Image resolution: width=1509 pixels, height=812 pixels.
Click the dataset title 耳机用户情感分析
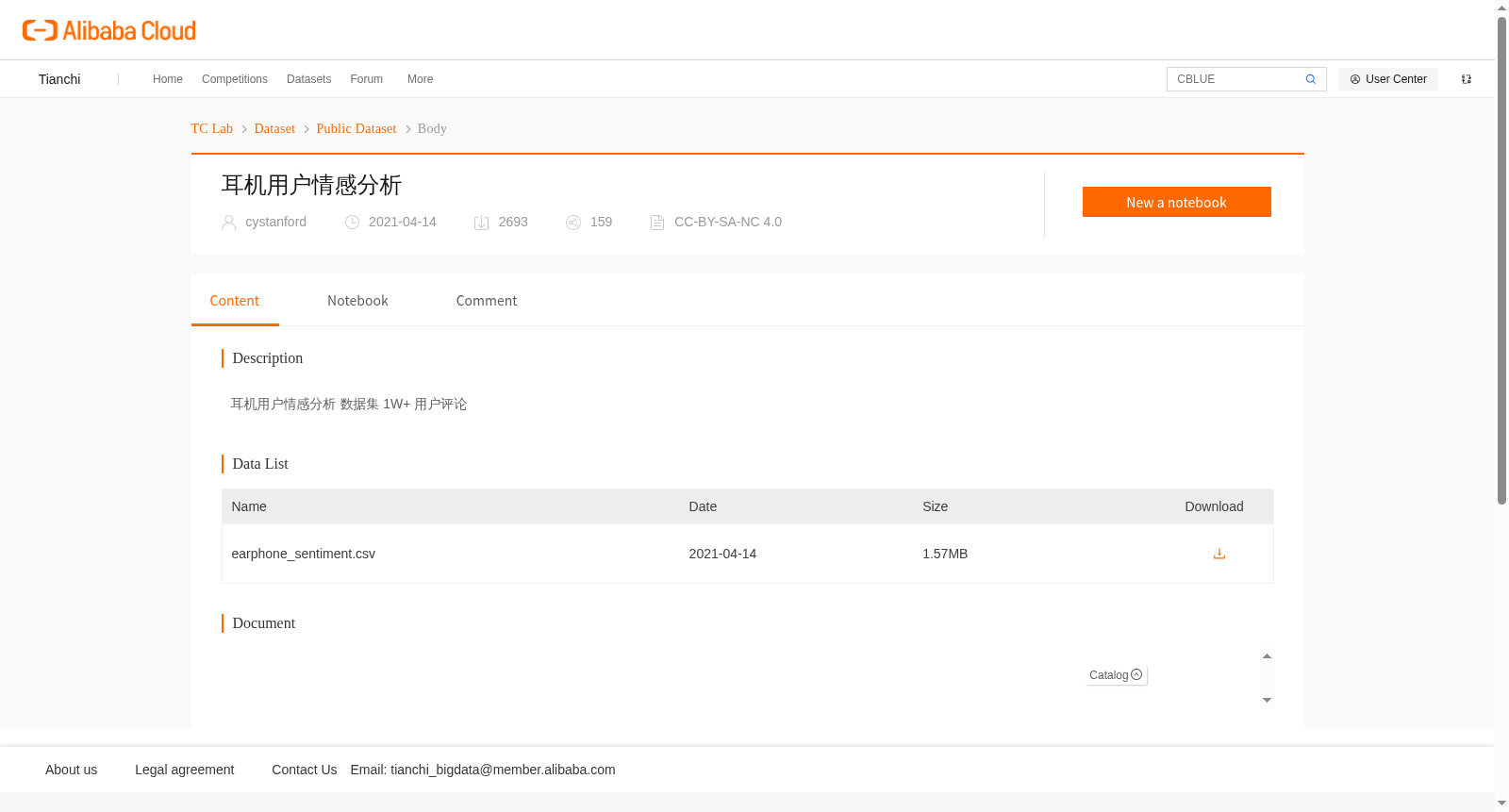[311, 185]
